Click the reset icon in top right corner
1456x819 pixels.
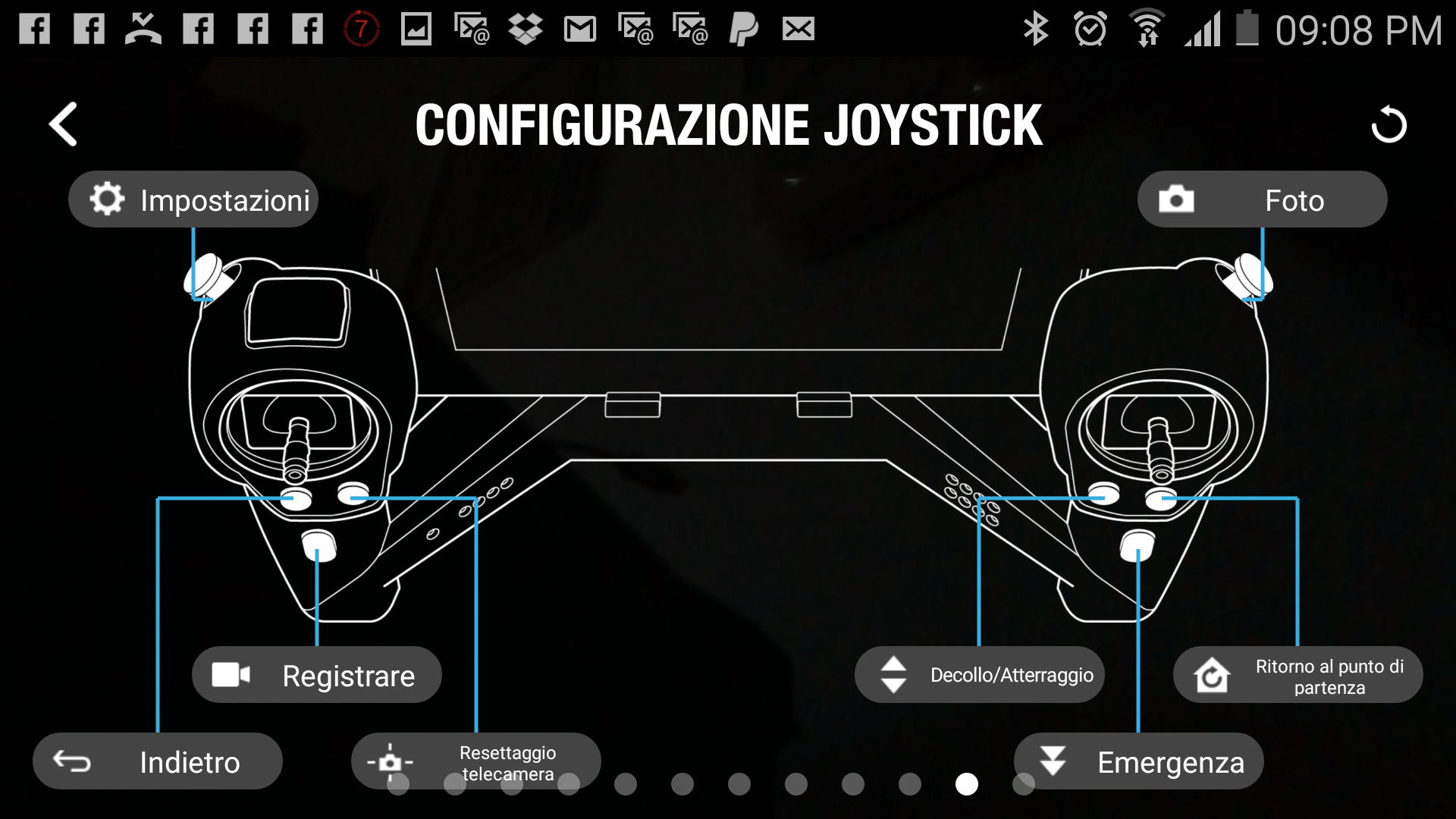(x=1390, y=124)
